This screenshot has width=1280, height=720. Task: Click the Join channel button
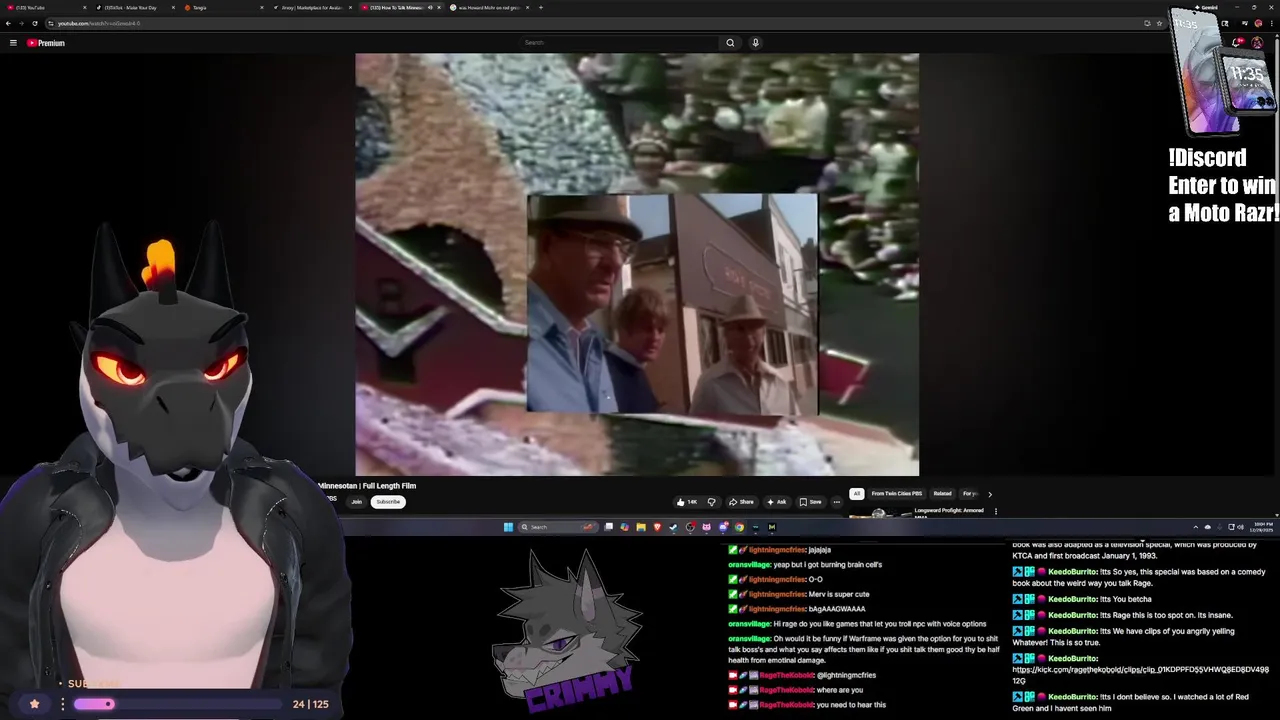[x=356, y=501]
